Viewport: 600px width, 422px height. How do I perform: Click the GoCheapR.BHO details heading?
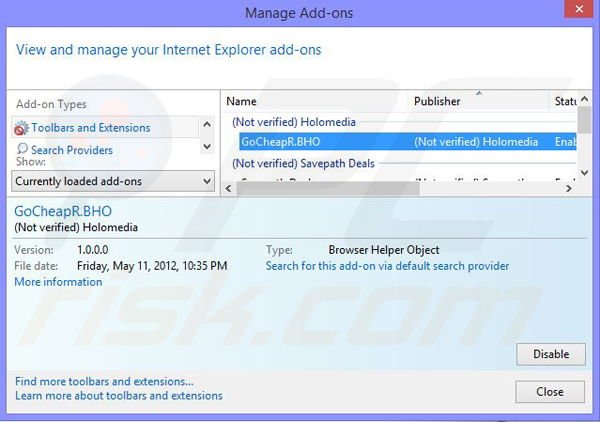pos(63,211)
